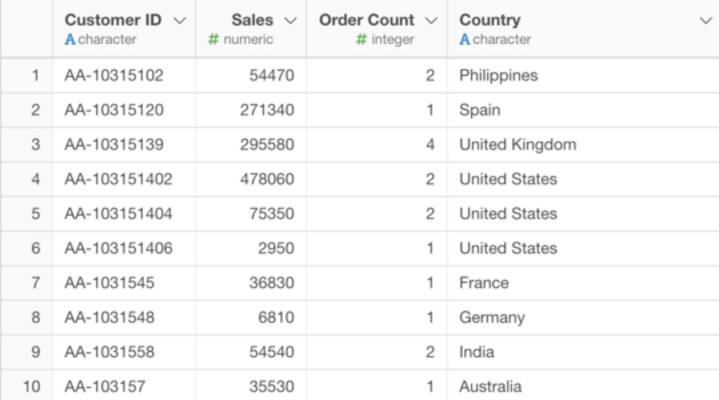Click the character type icon under Customer ID
This screenshot has height=400, width=719.
point(70,40)
